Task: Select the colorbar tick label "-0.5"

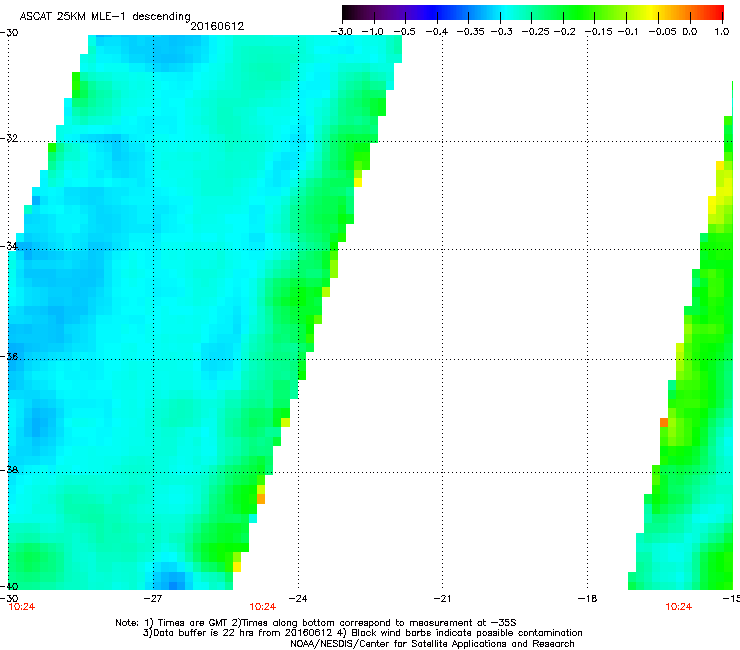Action: 404,32
